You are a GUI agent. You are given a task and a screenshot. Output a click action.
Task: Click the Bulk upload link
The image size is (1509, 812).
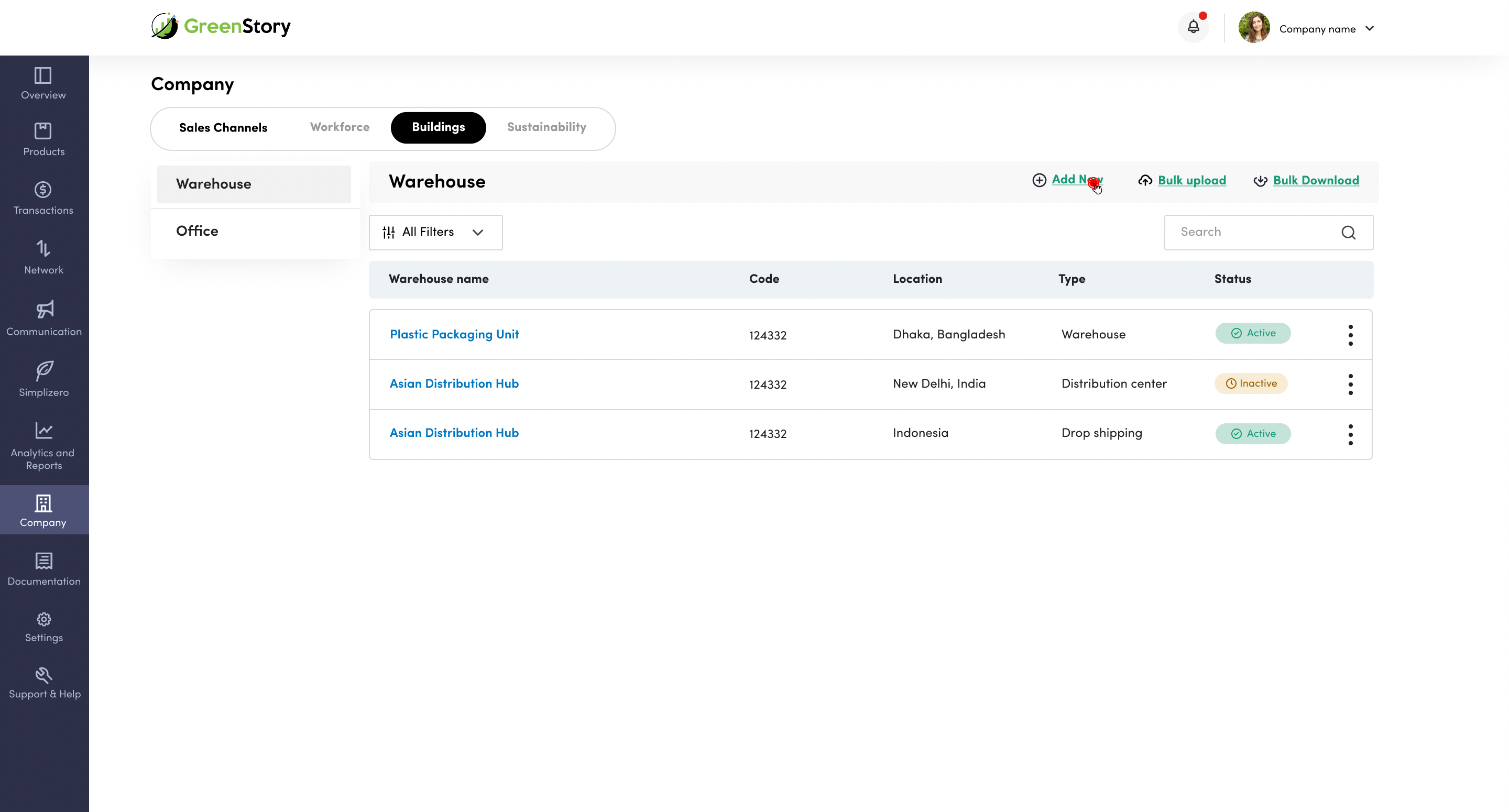[x=1191, y=180]
